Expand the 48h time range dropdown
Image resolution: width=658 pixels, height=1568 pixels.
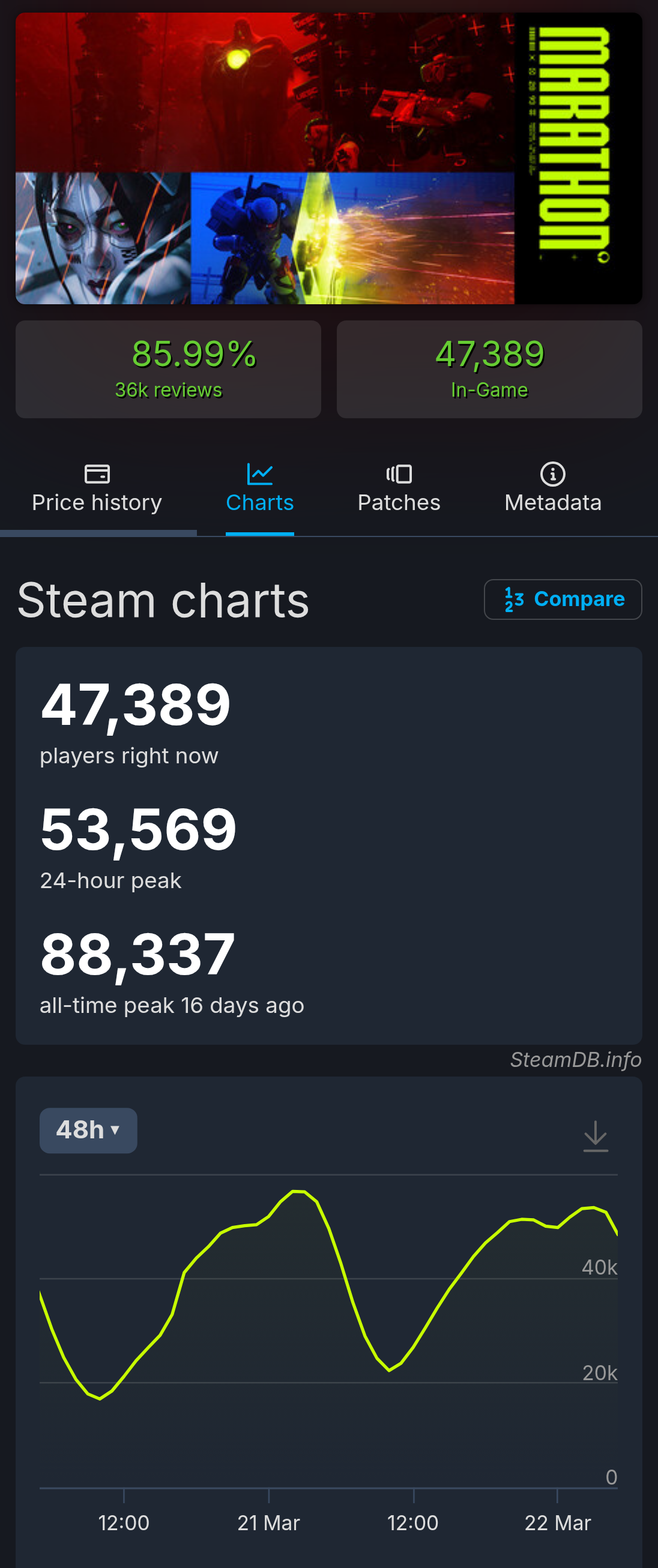click(x=88, y=1131)
